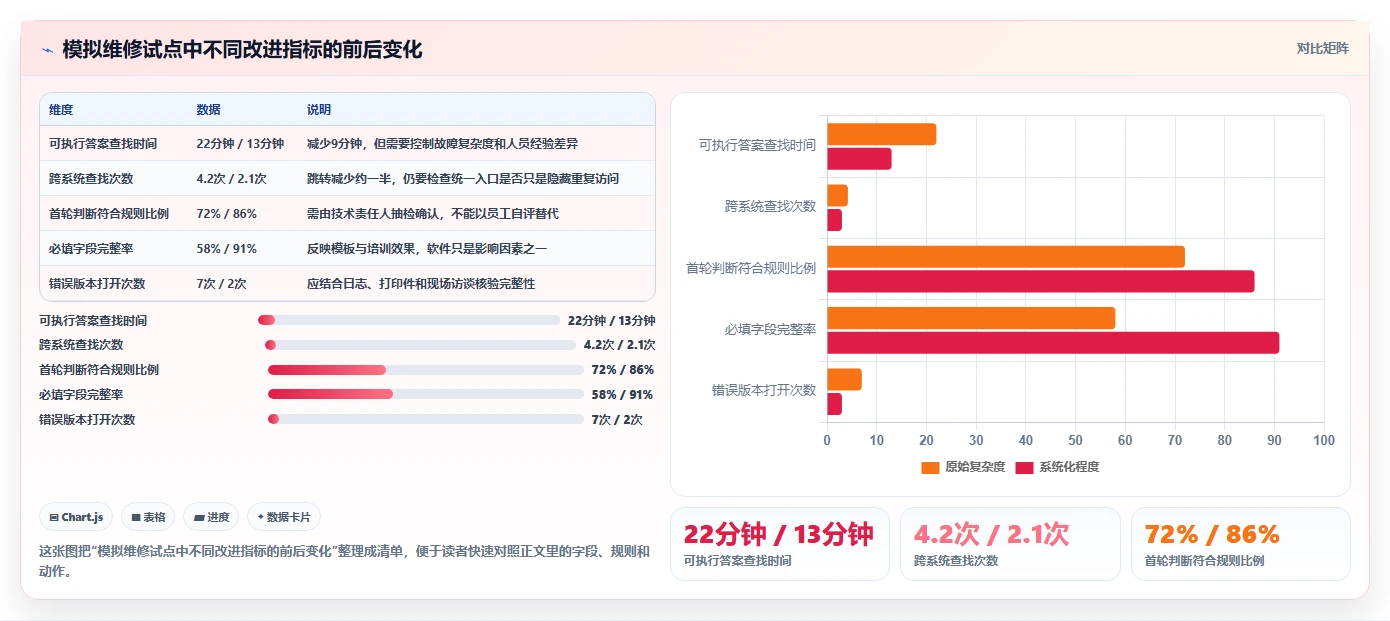Click the x-axis tick 50
Viewport: 1390px width, 621px height.
[1075, 441]
